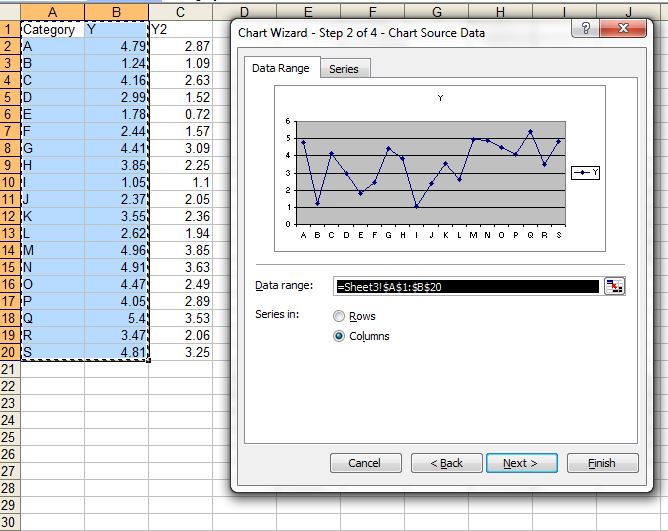Click cell with value 4.81

[116, 352]
